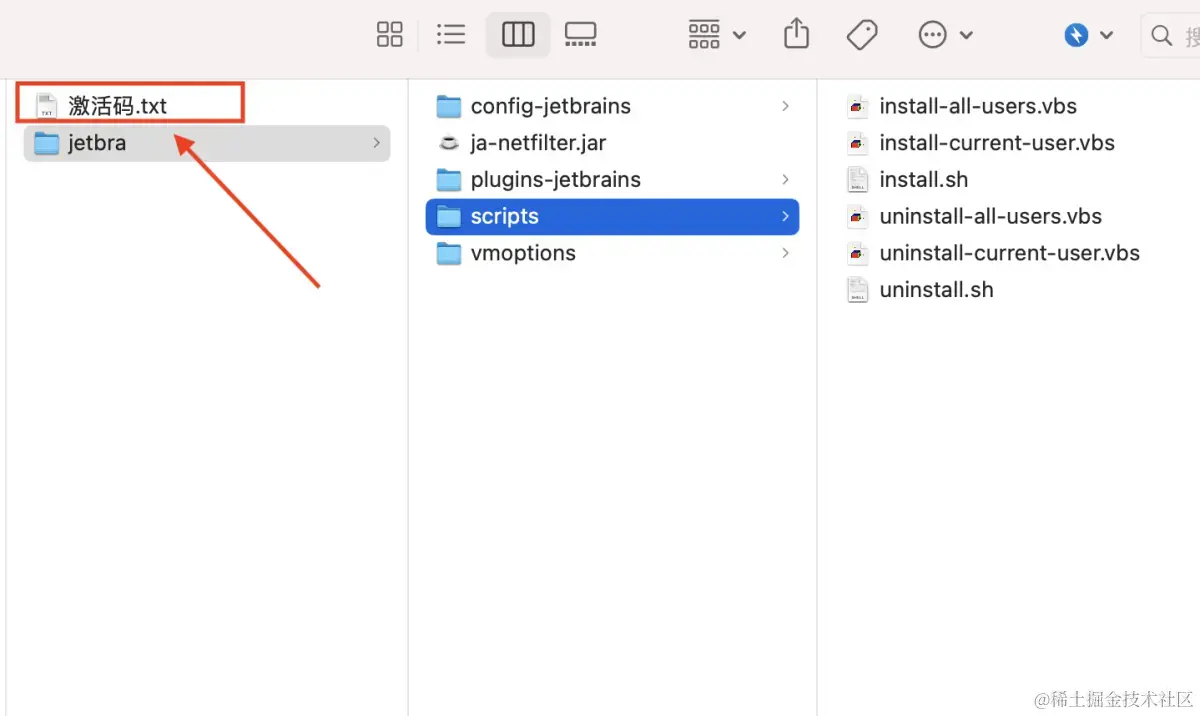Screen dimensions: 1200x716
Task: Click the uninstall.sh shell script icon
Action: pyautogui.click(x=857, y=290)
